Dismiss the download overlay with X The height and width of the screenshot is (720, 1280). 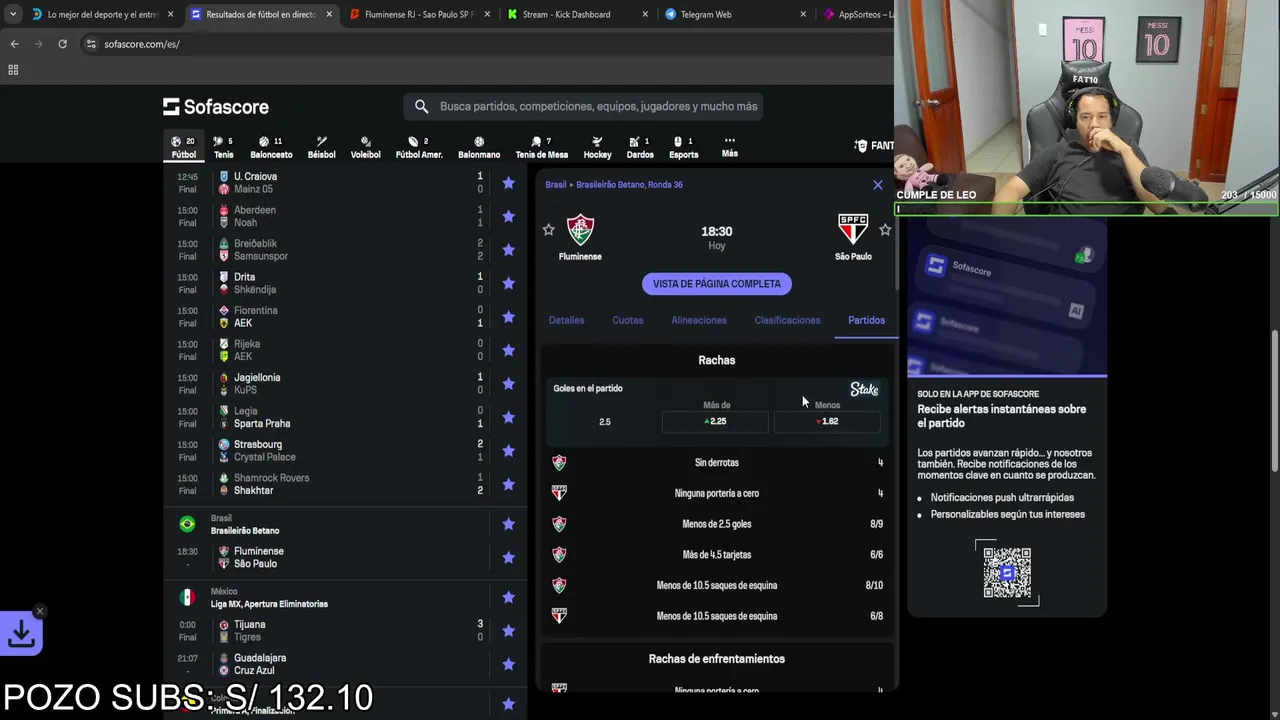40,611
